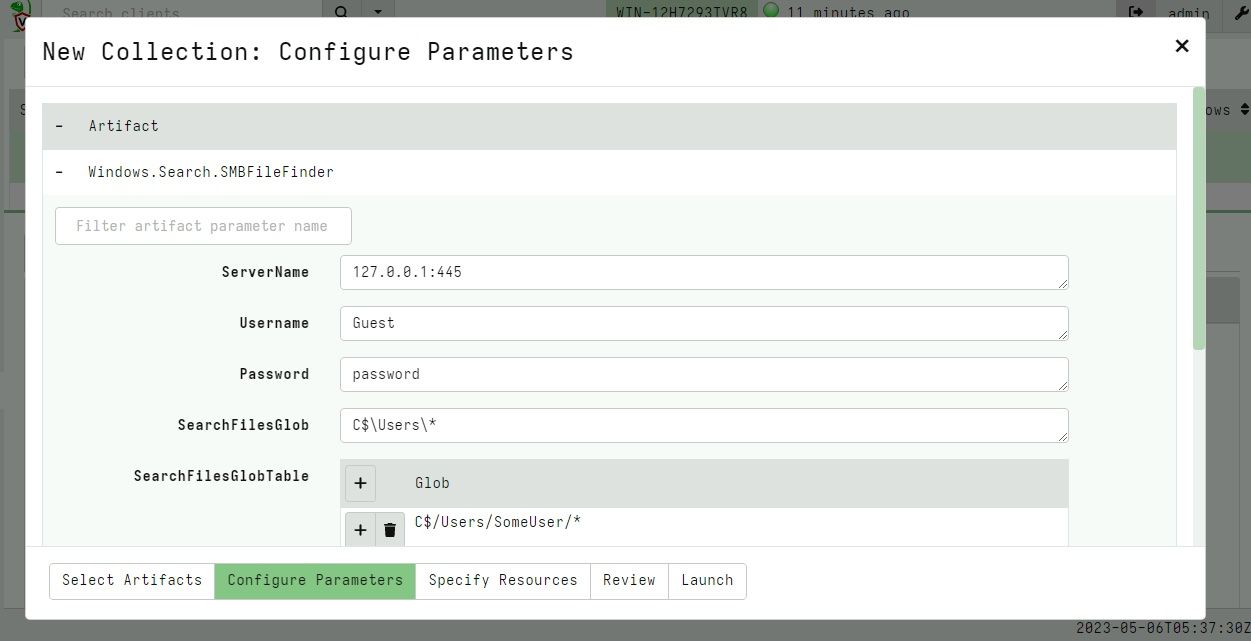
Task: Click the dialog's vertical scrollbar
Action: point(1198,220)
